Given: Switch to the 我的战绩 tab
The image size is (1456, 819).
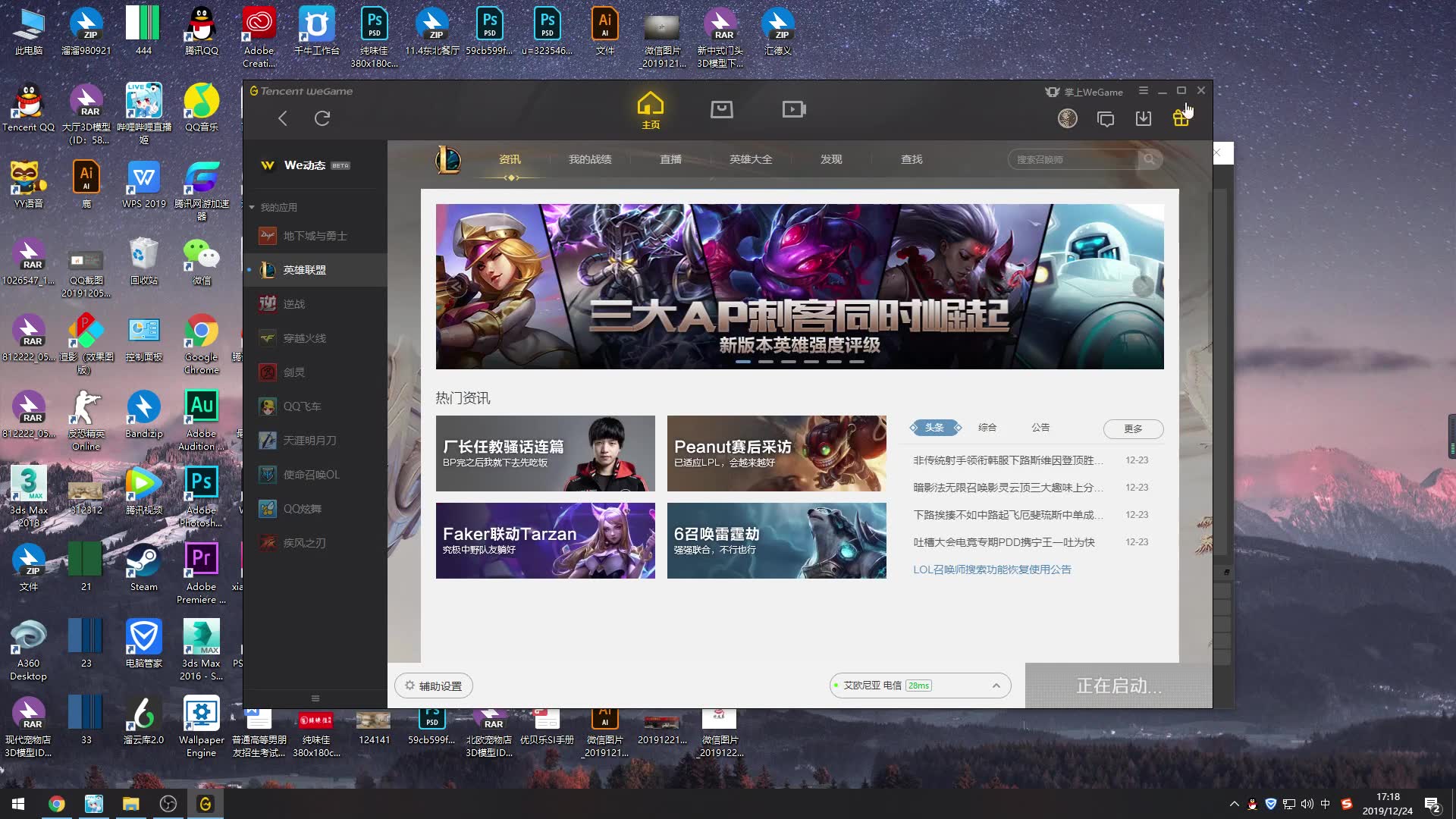Looking at the screenshot, I should coord(590,159).
